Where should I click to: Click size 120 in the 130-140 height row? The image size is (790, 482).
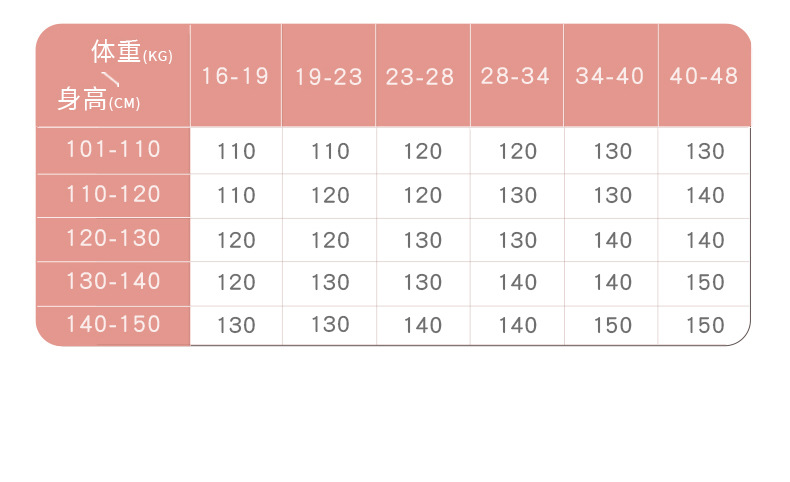[236, 283]
